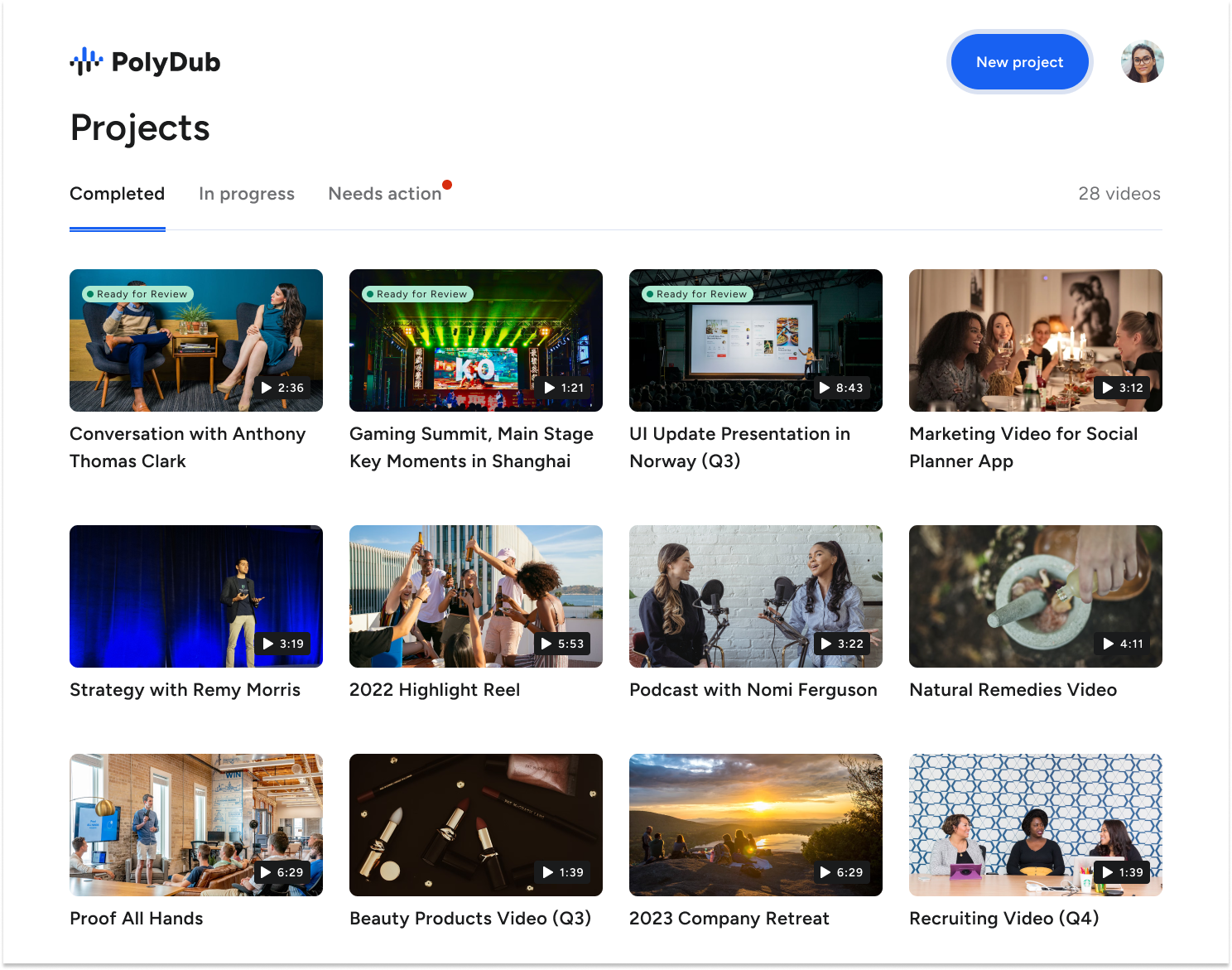This screenshot has height=970, width=1232.
Task: Click Ready for Review badge on UI Update
Action: click(x=698, y=294)
